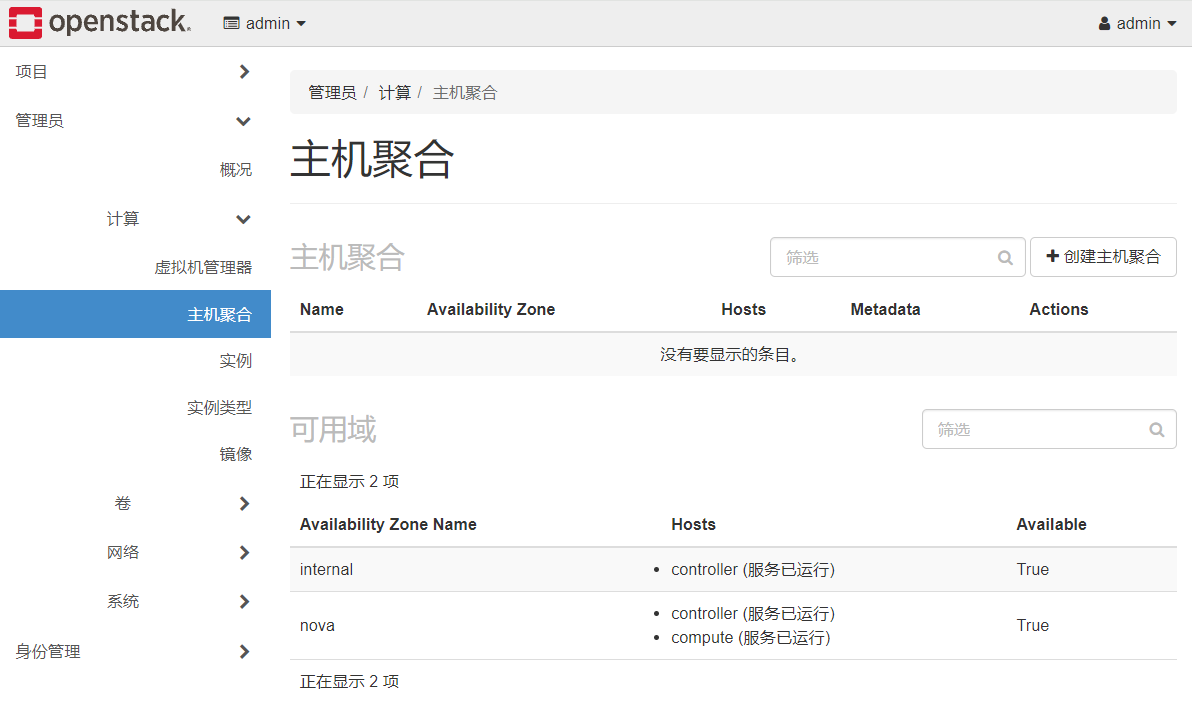Screen dimensions: 1192x718
Task: Click True value in internal row
Action: [x=1032, y=570]
